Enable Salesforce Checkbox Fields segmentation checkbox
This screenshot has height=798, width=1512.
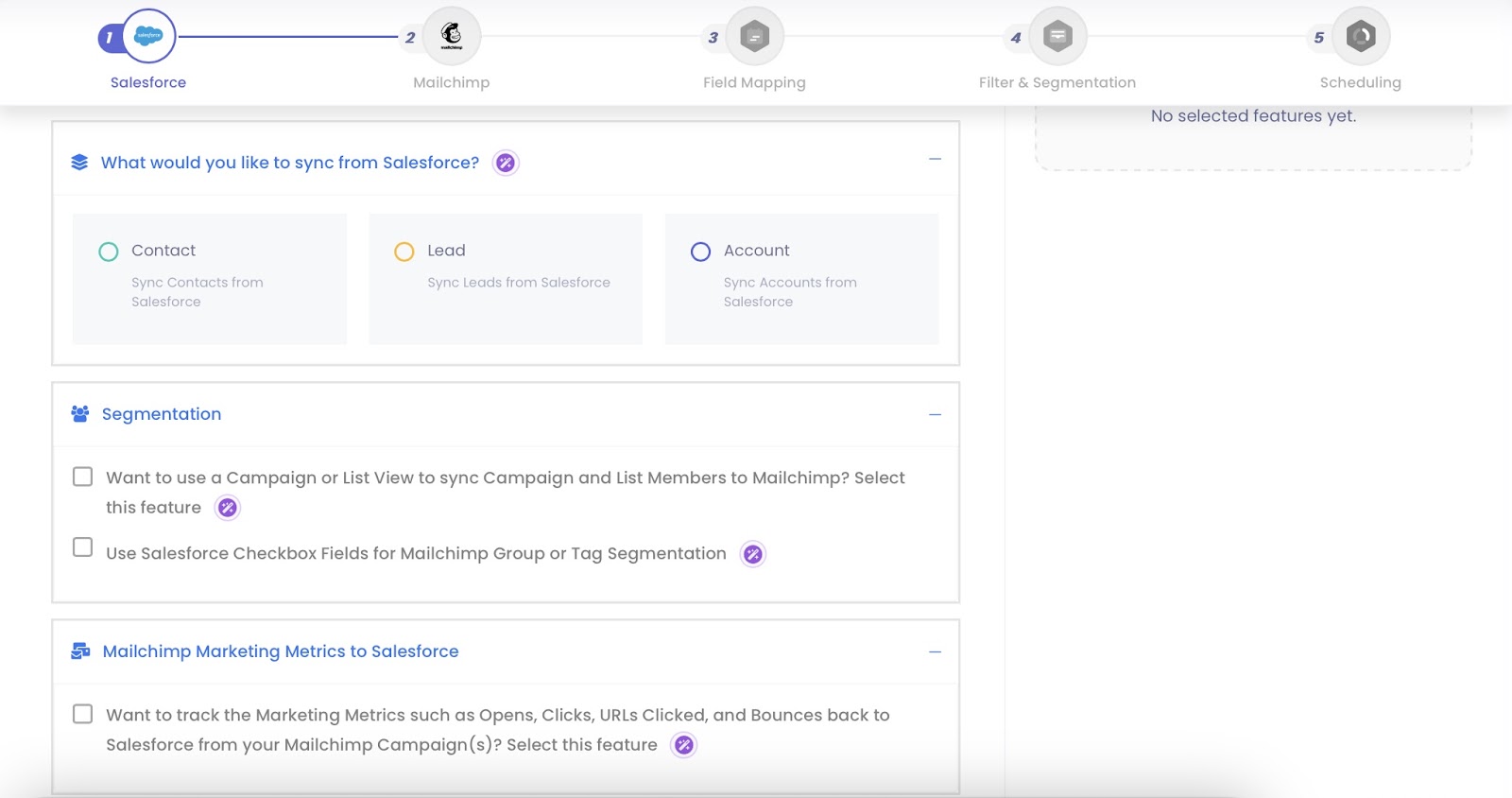pyautogui.click(x=83, y=547)
